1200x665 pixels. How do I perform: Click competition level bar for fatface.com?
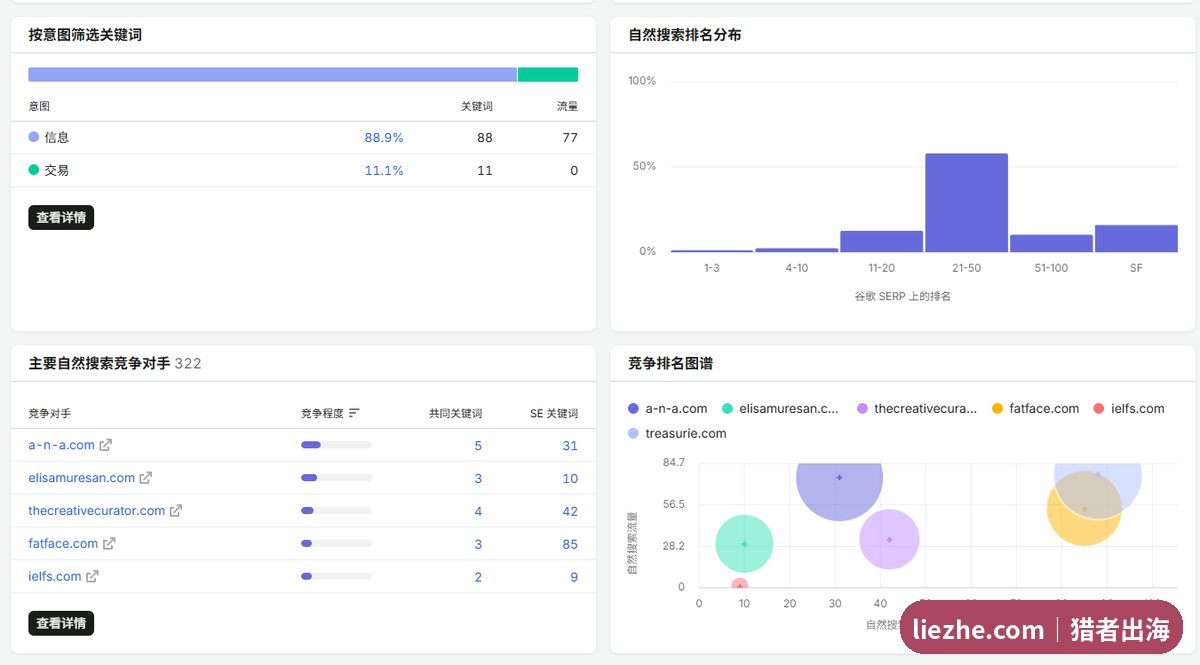pos(336,544)
